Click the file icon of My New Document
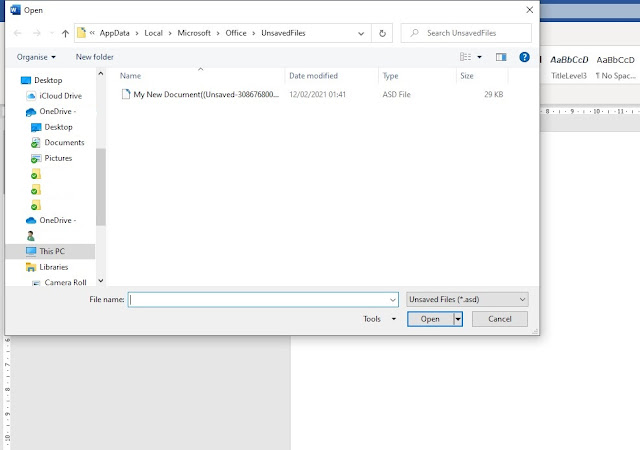Viewport: 640px width, 450px height. click(x=126, y=94)
